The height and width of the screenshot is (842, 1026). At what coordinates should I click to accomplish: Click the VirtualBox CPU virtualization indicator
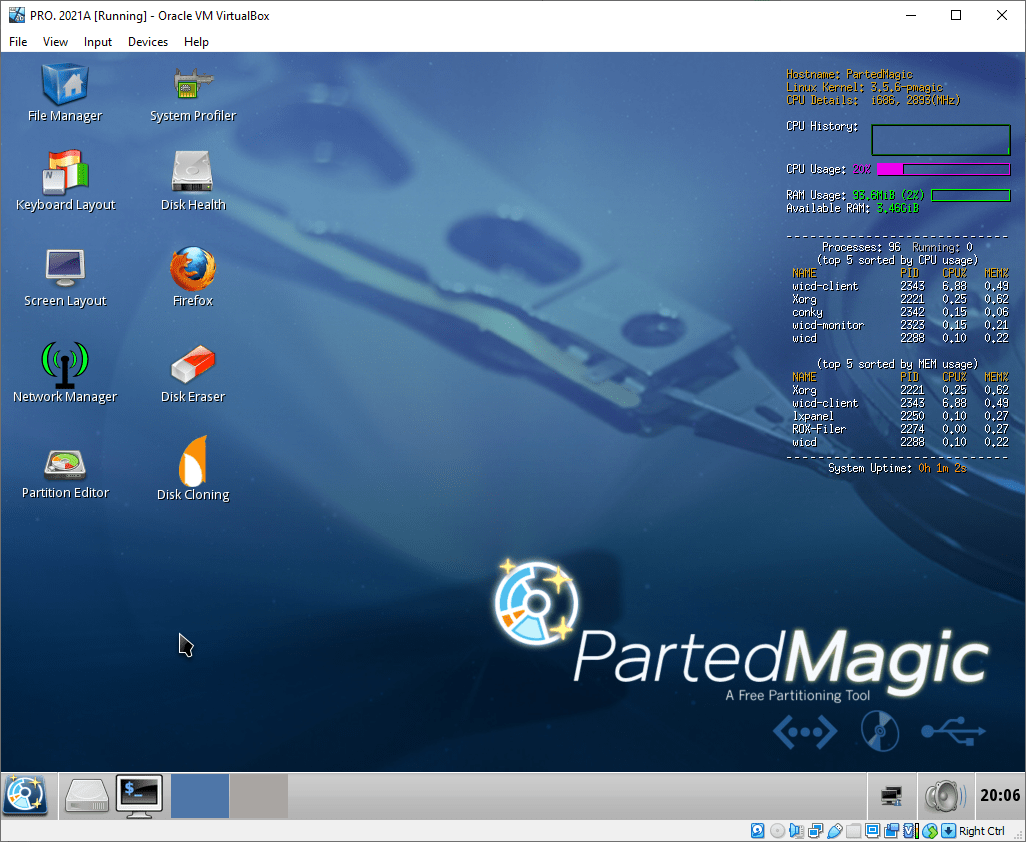[911, 831]
